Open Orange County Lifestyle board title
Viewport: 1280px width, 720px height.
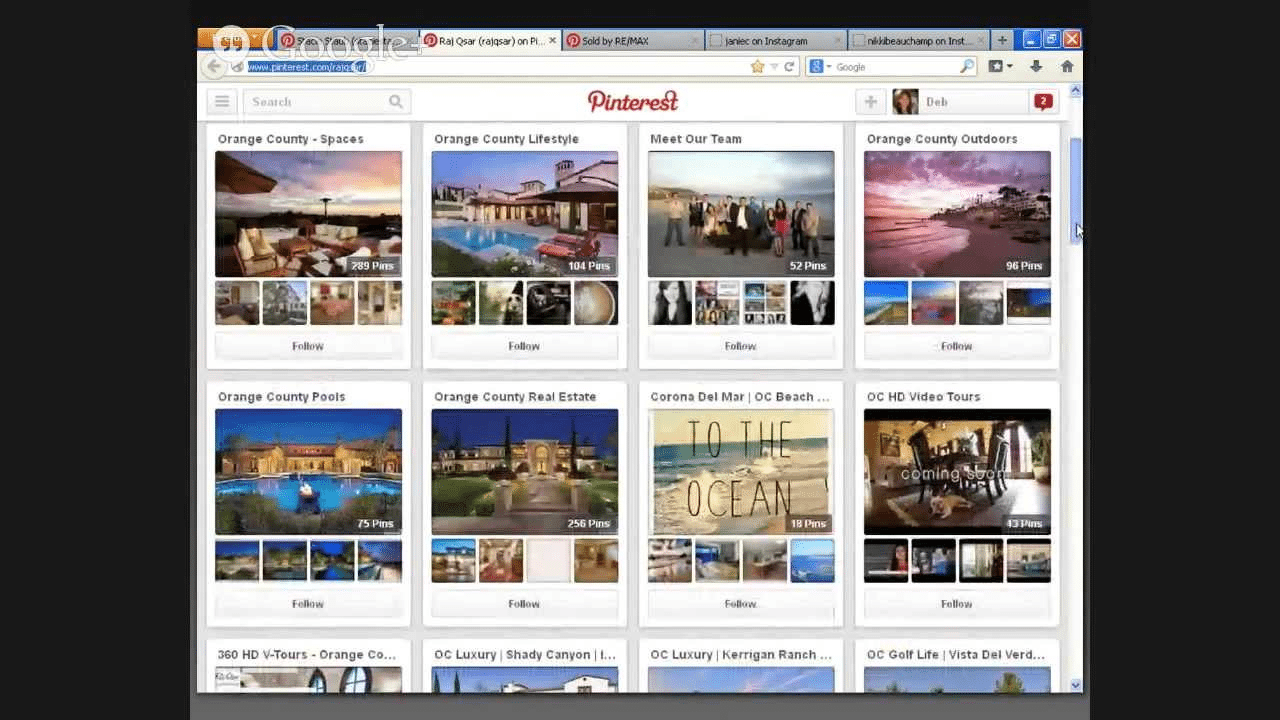point(506,139)
